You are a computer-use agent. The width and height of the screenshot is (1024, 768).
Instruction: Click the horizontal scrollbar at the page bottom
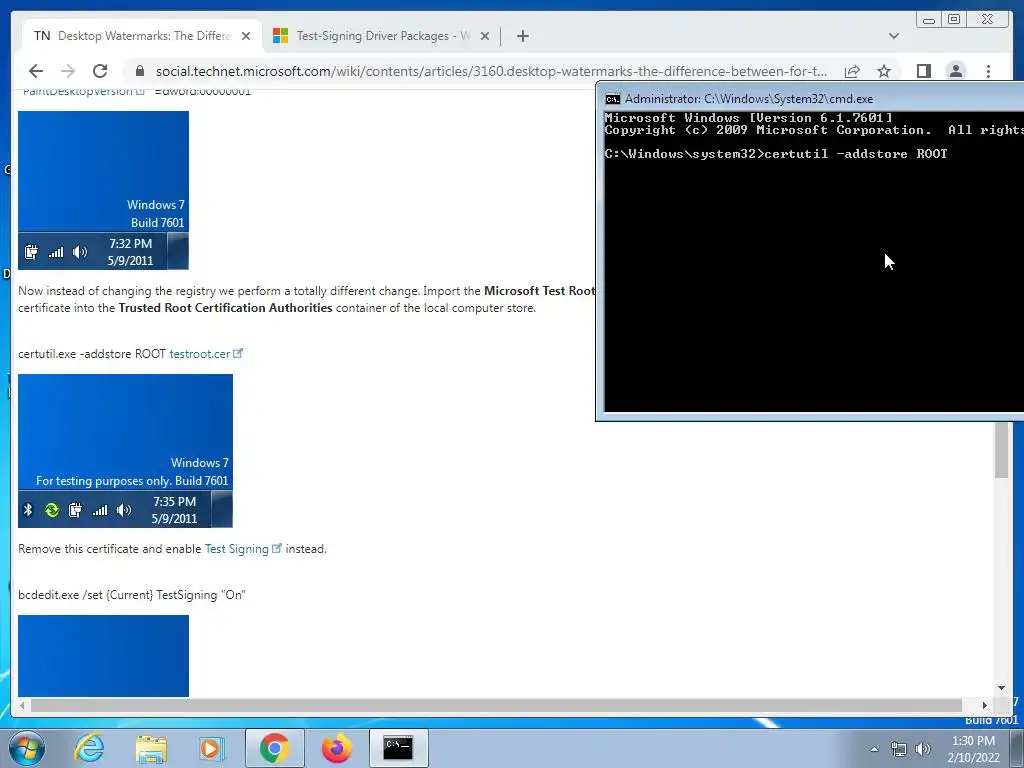point(496,705)
